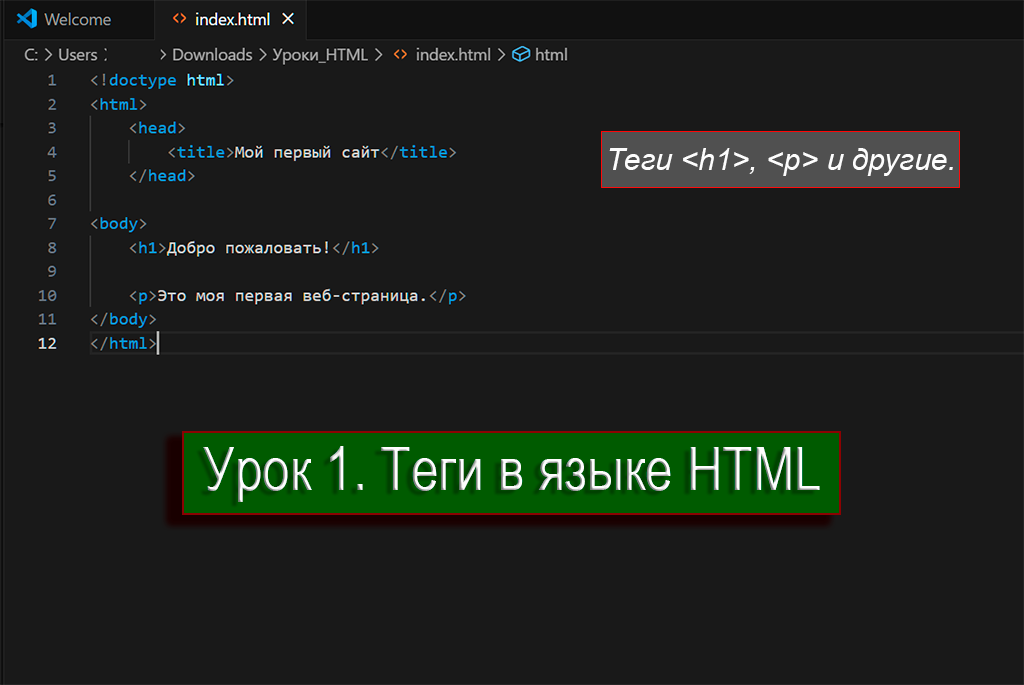Click the heading text Добро пожаловать!
1024x685 pixels.
tap(247, 248)
